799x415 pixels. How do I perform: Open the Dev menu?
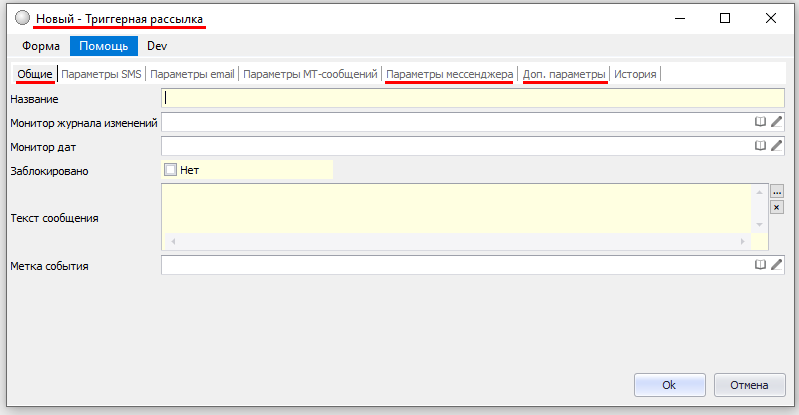click(x=157, y=46)
